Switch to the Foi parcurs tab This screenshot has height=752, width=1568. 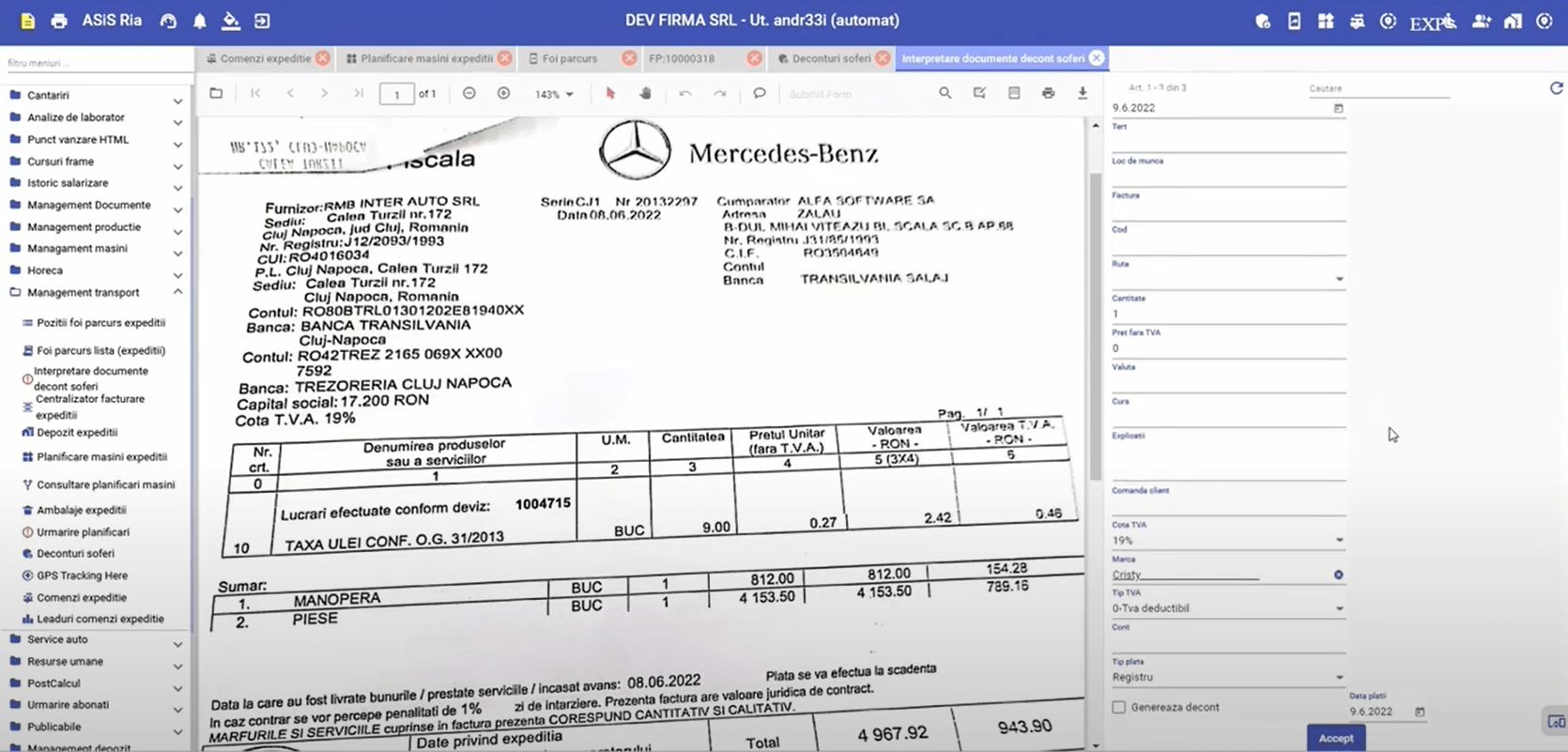[x=570, y=58]
